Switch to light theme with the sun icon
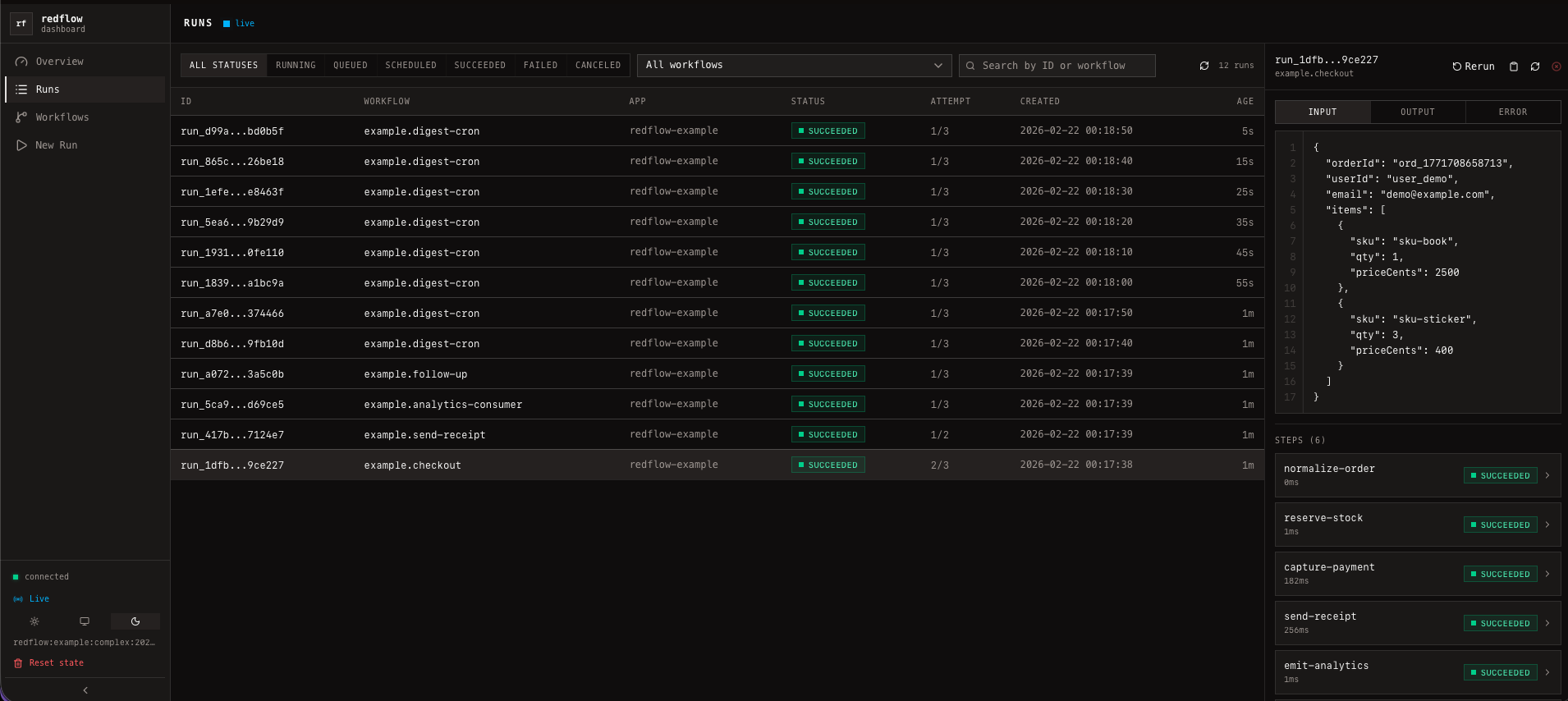Image resolution: width=1568 pixels, height=701 pixels. [x=34, y=621]
